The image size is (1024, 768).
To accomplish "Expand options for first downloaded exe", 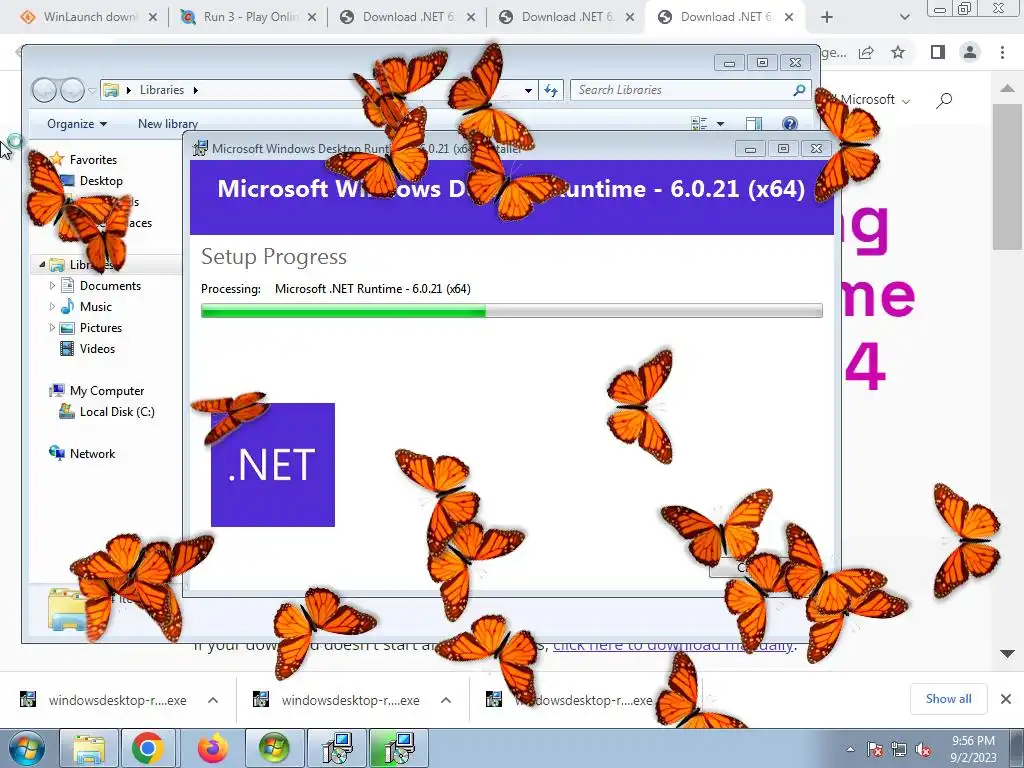I will (213, 700).
